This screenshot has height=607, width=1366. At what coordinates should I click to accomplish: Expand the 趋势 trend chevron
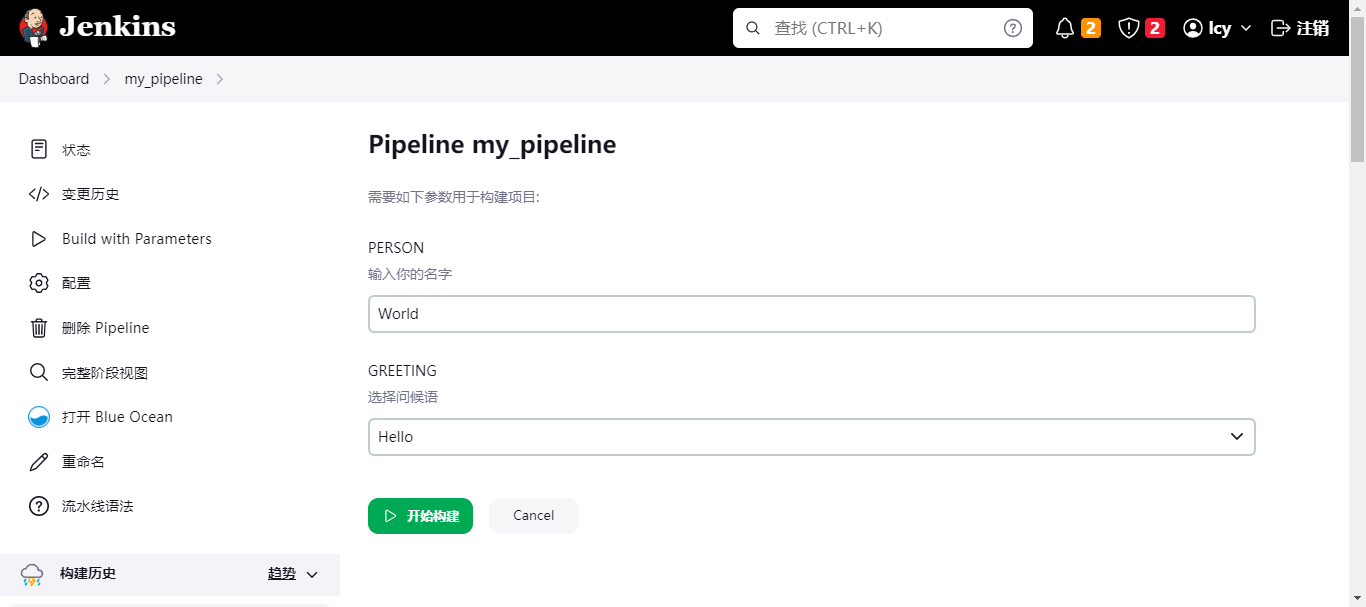pos(312,574)
